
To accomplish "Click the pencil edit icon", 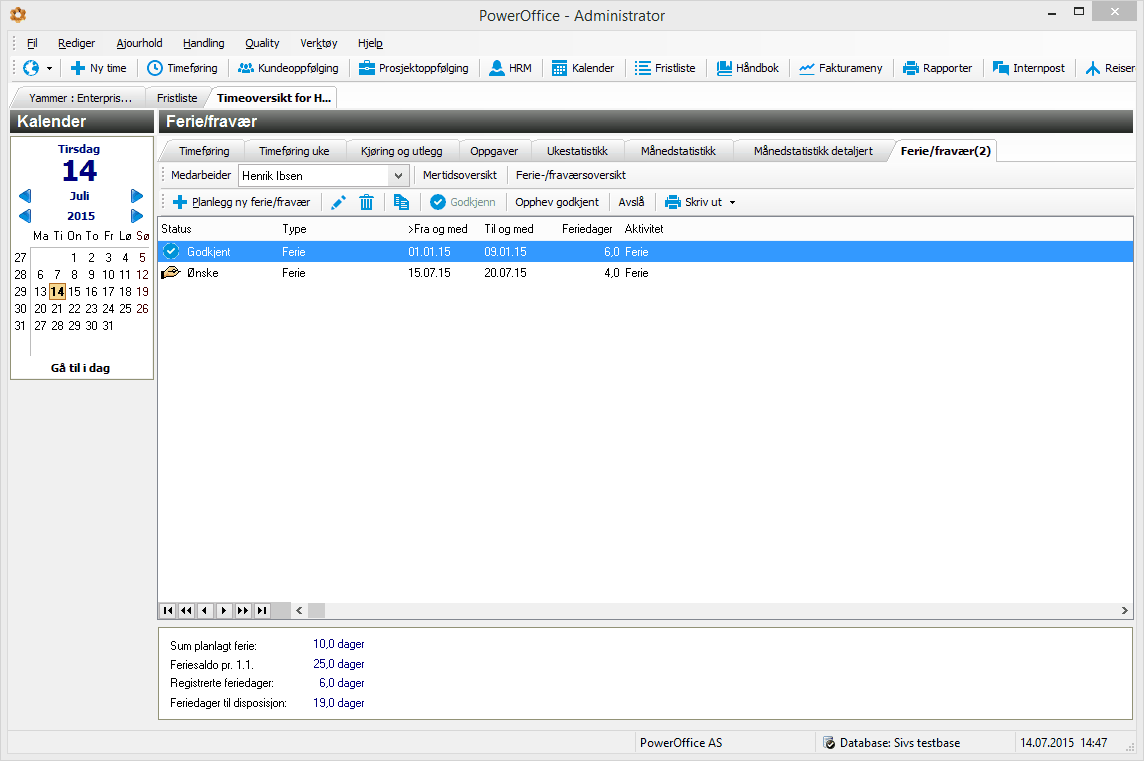I will (339, 202).
